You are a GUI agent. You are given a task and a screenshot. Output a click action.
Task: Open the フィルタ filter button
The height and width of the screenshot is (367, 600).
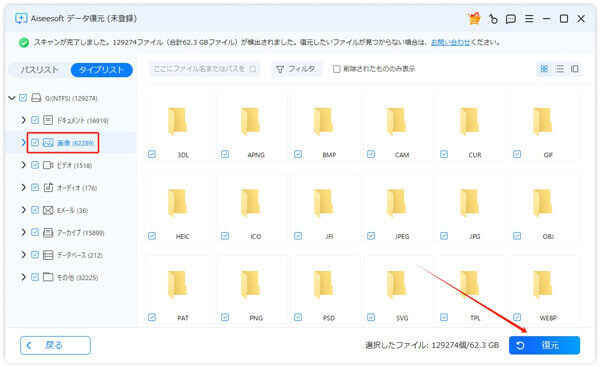[296, 69]
